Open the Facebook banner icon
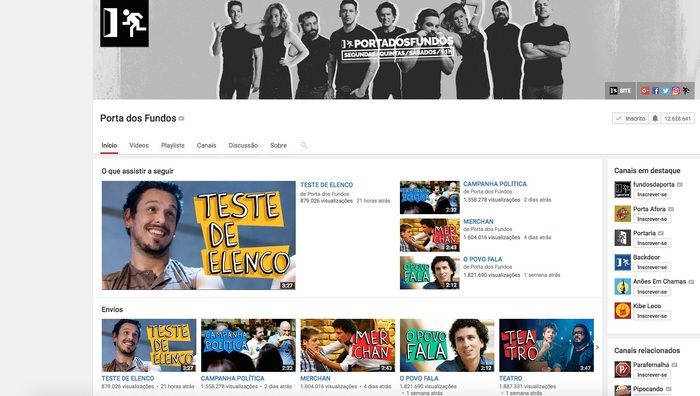This screenshot has width=700, height=396. click(x=655, y=91)
